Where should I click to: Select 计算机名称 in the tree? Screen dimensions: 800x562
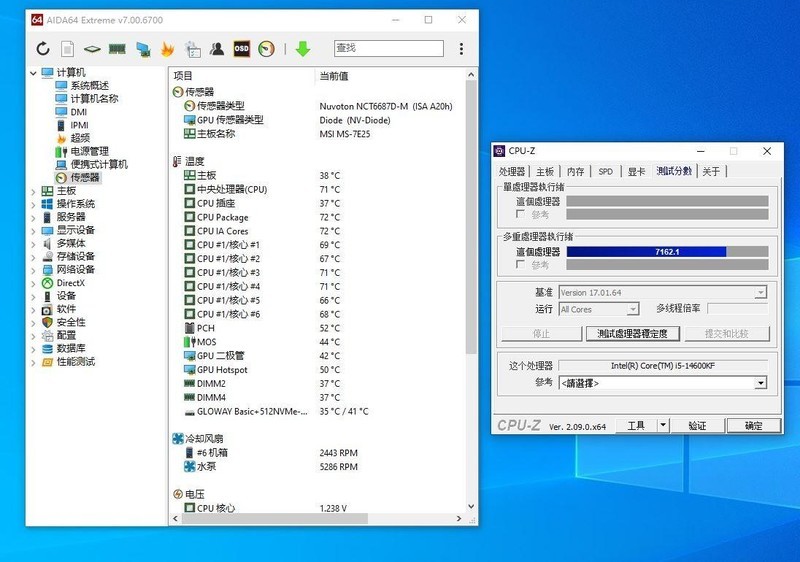(87, 98)
